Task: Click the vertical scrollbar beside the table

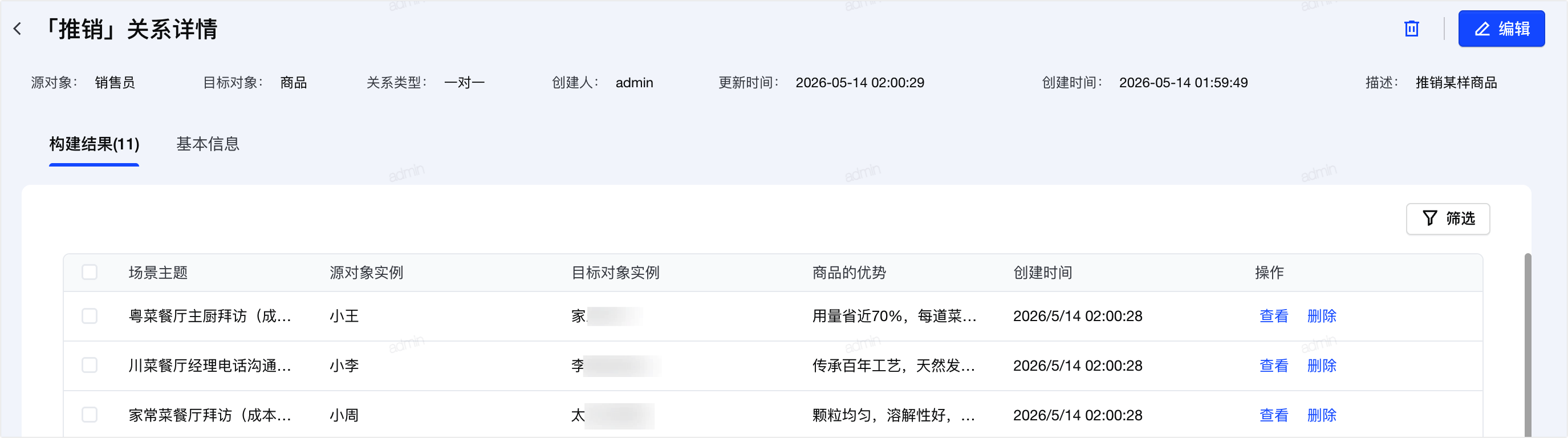Action: tap(1527, 346)
